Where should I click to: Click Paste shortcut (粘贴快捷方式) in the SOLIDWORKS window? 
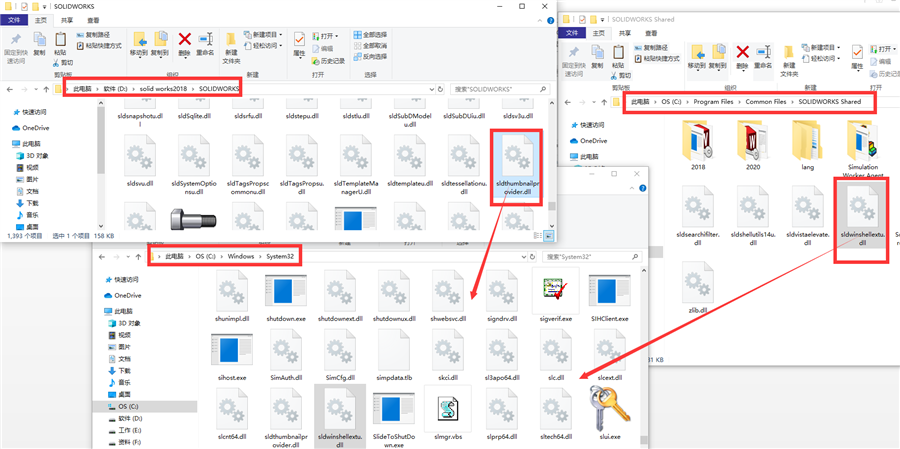pos(99,45)
